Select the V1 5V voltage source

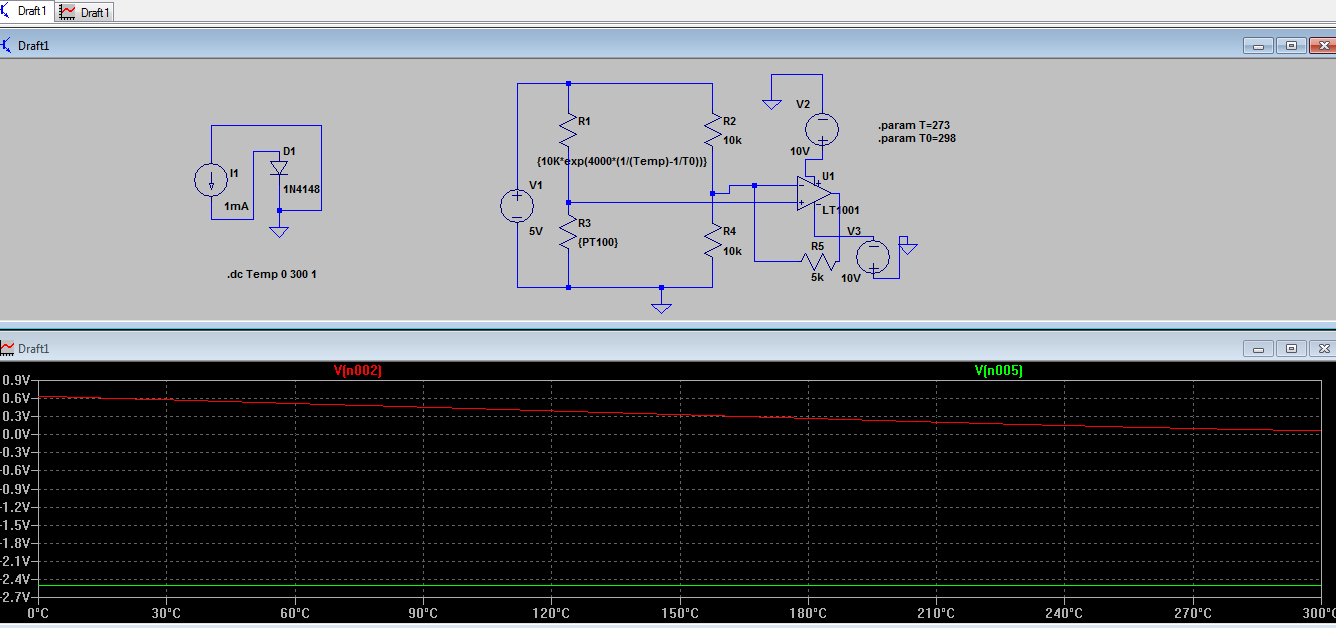coord(517,205)
